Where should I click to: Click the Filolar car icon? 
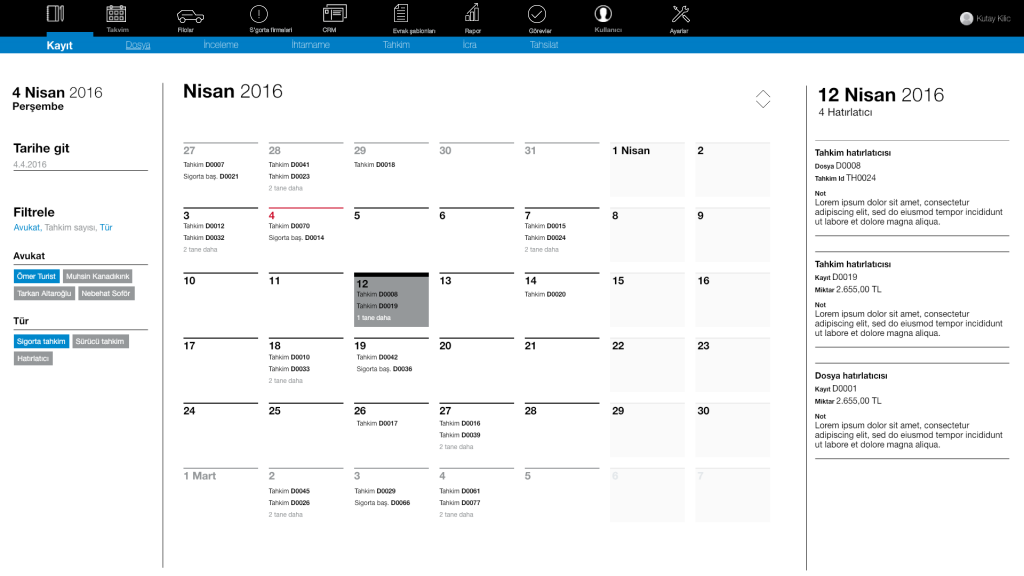click(189, 16)
